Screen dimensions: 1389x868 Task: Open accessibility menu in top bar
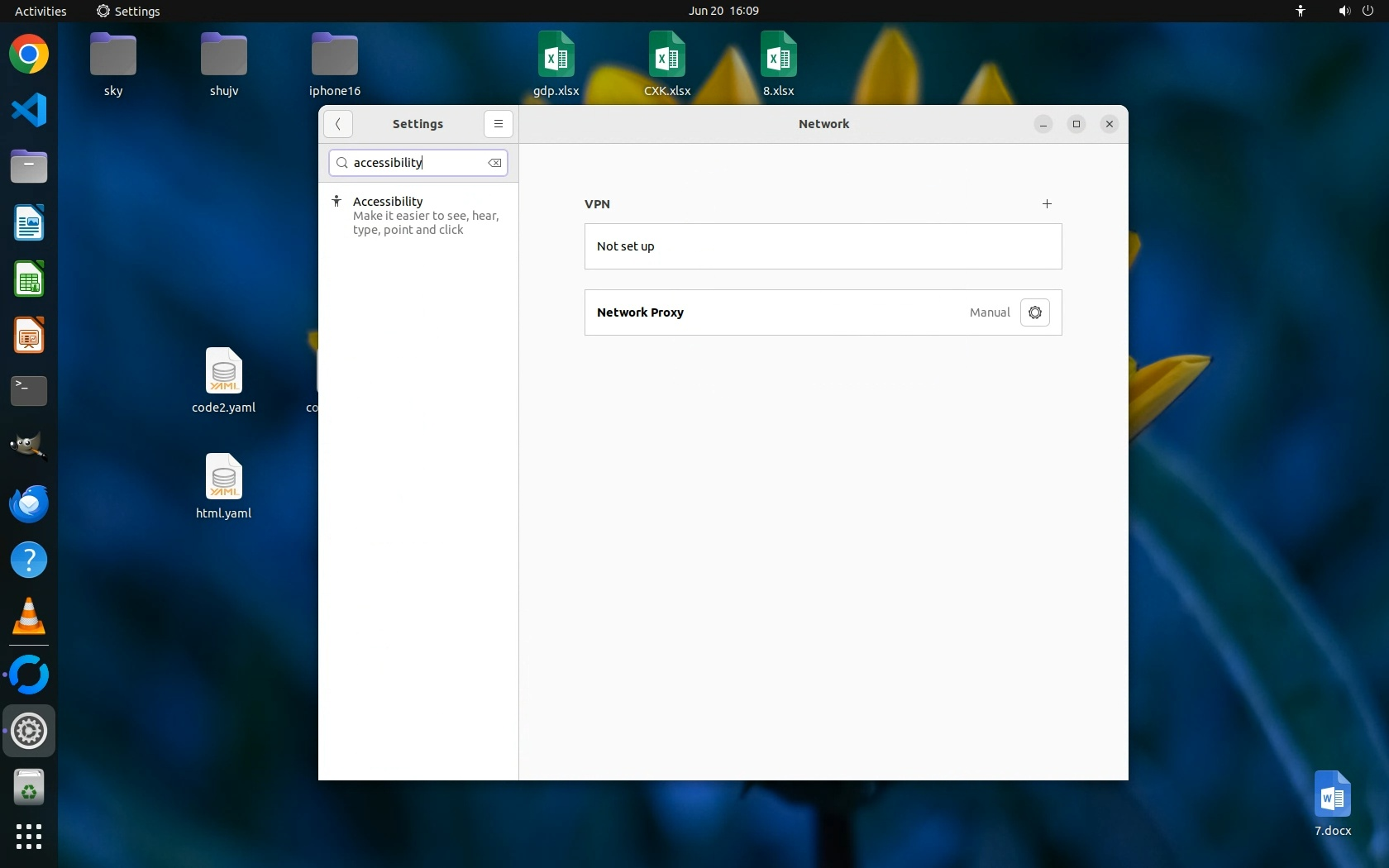click(x=1301, y=11)
